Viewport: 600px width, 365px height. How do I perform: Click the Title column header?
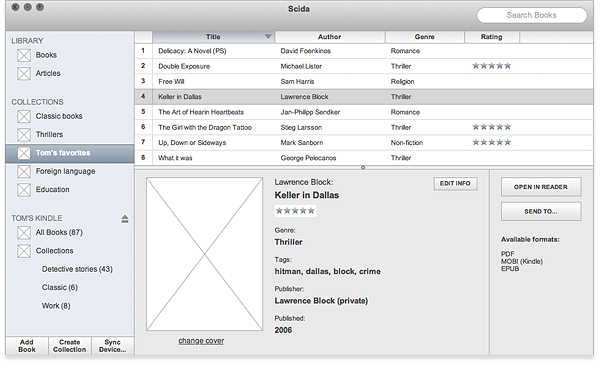[213, 37]
